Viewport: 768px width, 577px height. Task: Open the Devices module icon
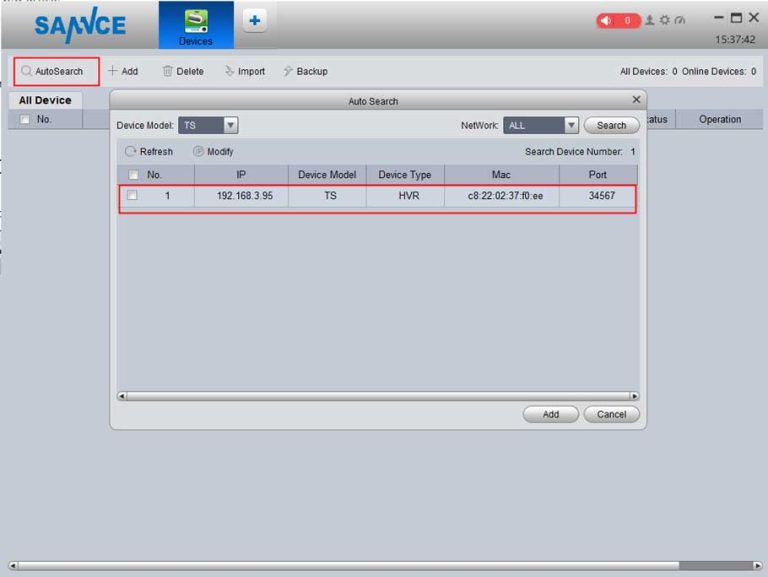(x=195, y=25)
